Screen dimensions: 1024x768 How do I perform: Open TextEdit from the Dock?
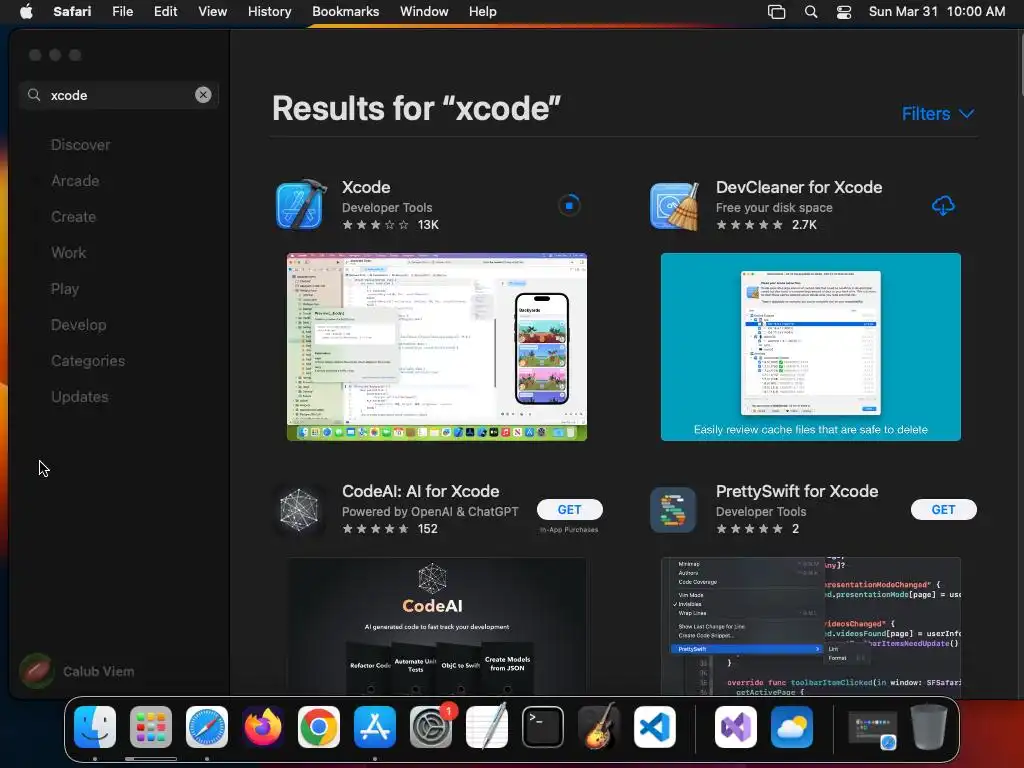487,727
